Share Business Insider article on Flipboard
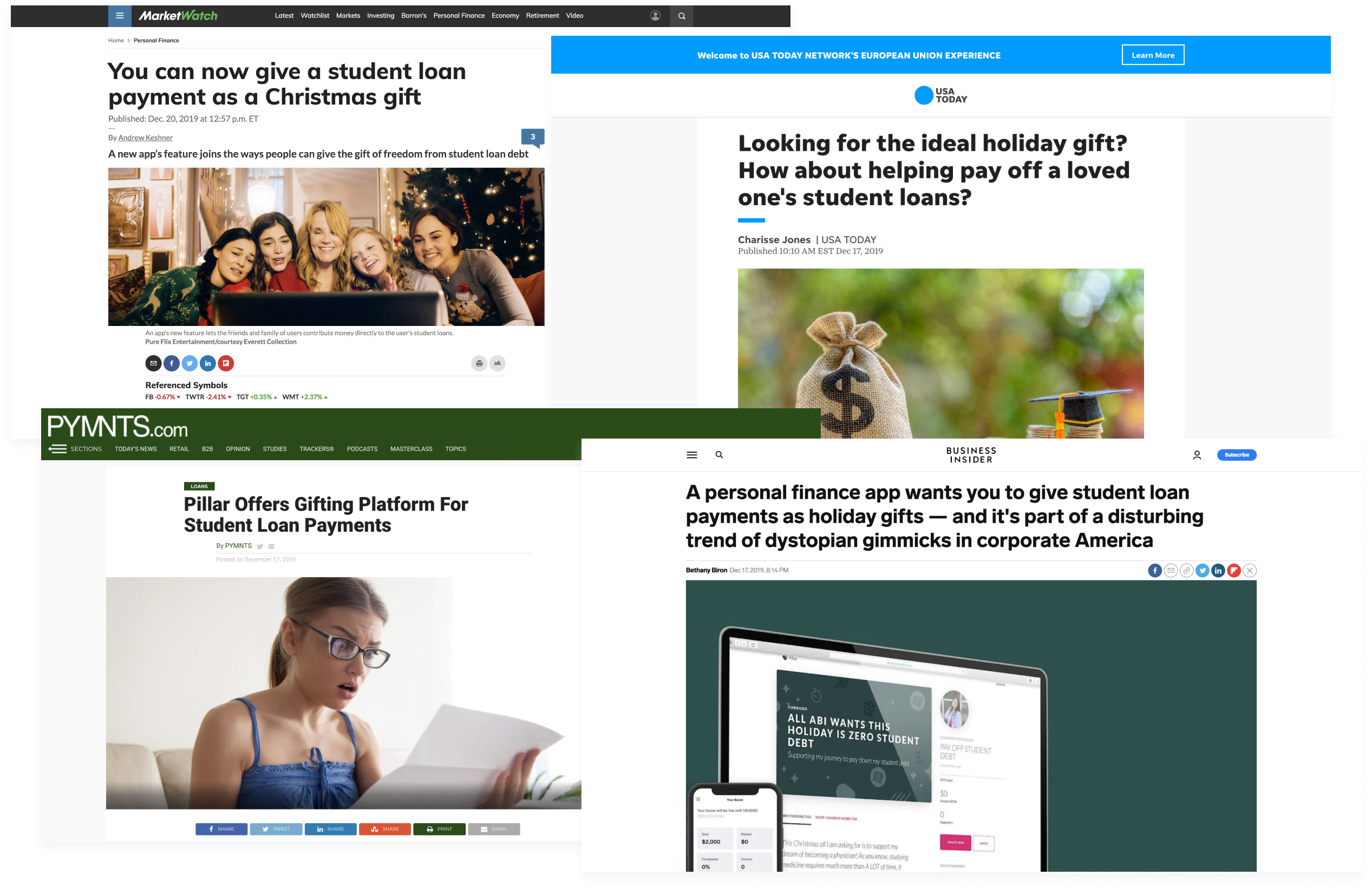This screenshot has height=888, width=1372. coord(1233,571)
